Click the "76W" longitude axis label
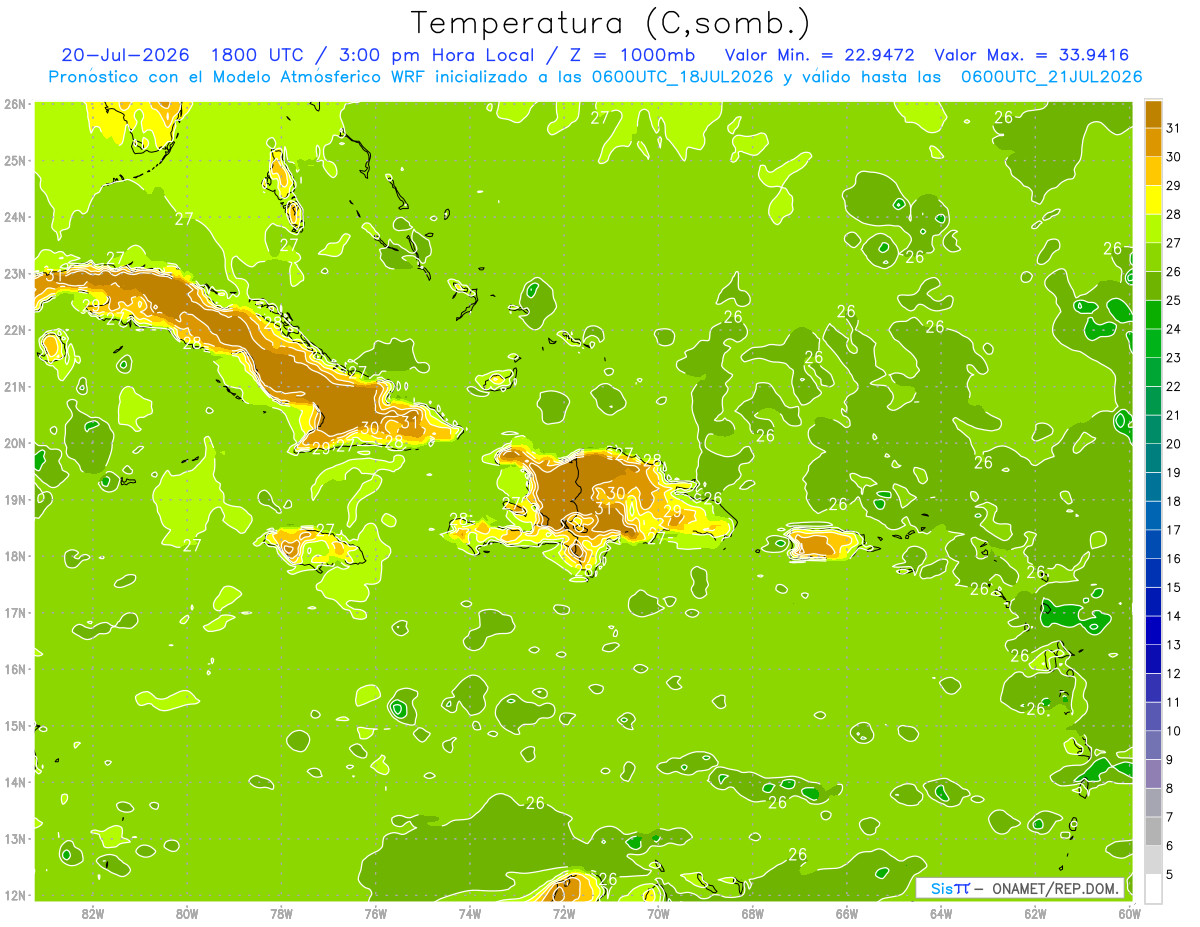This screenshot has width=1200, height=927. point(375,913)
